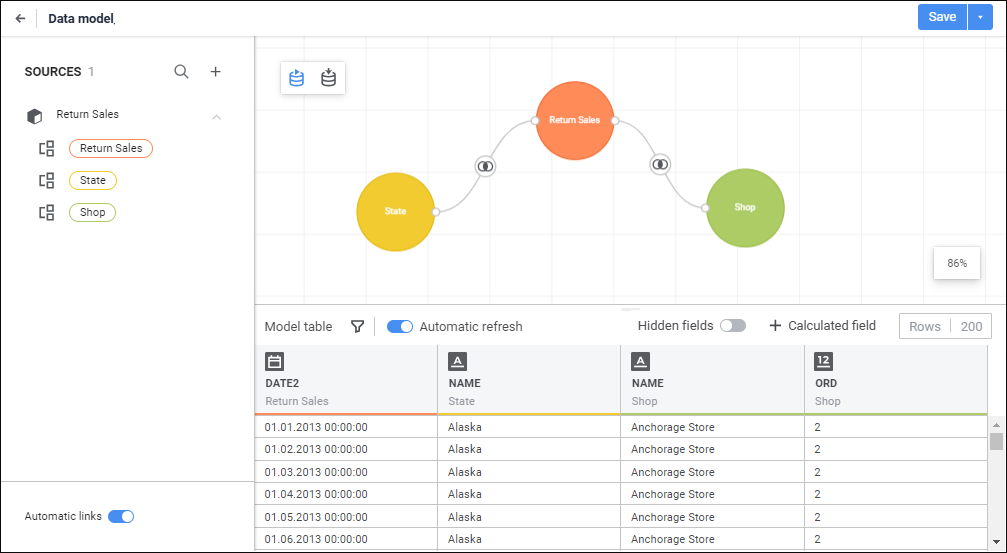Add a Calculated field
Image resolution: width=1007 pixels, height=553 pixels.
point(823,326)
